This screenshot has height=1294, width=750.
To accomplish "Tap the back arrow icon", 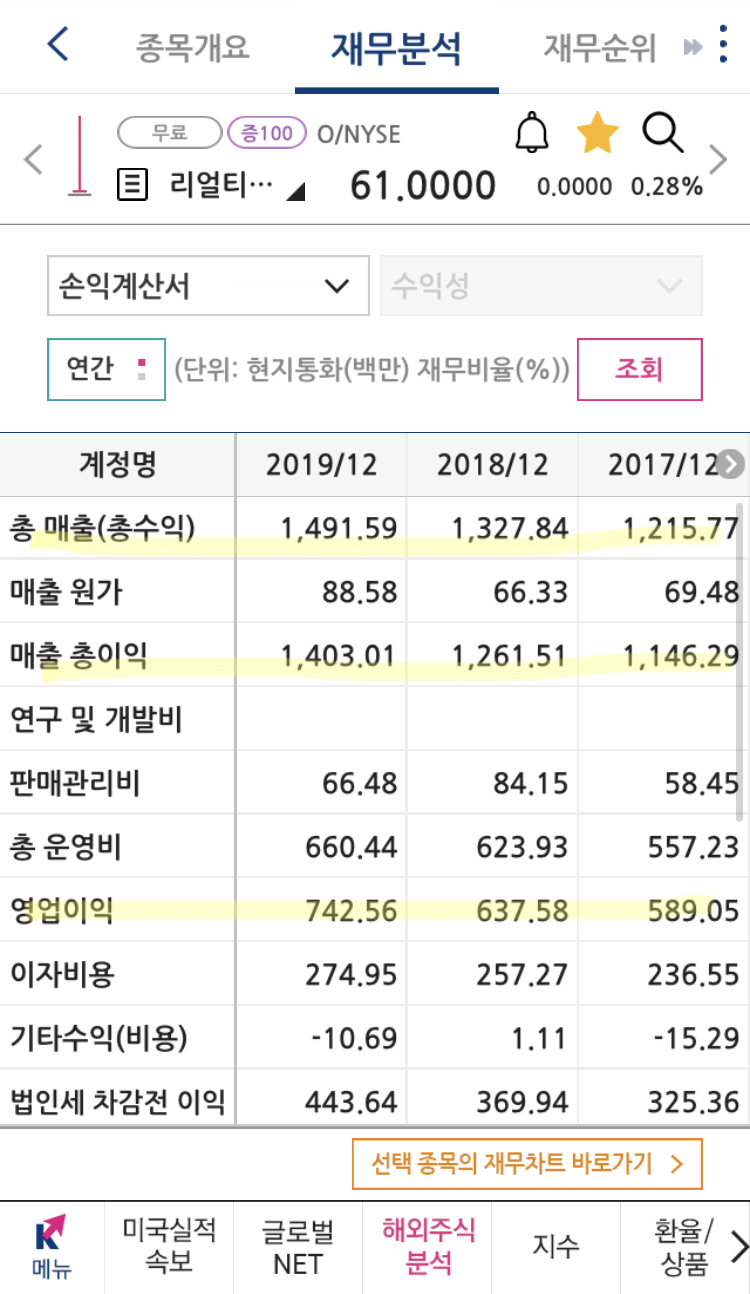I will click(x=58, y=44).
